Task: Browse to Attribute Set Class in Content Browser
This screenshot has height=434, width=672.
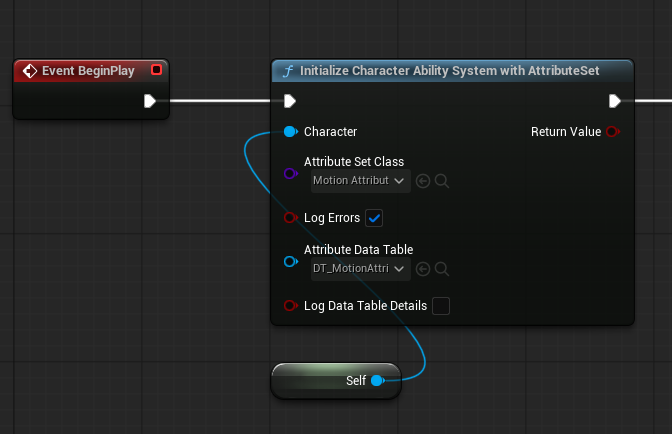Action: (441, 181)
